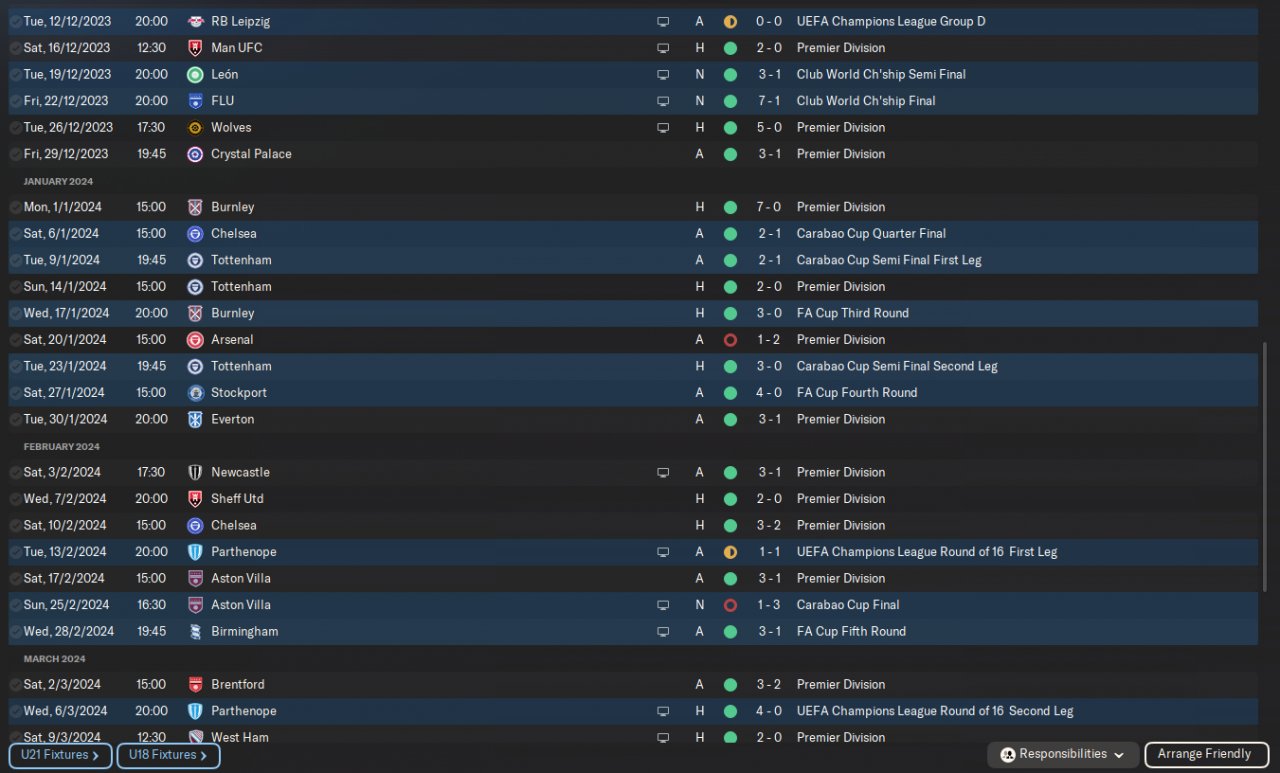Toggle checkmark circle beside 3/2/2024 Newcastle fixture
The image size is (1280, 773).
[x=15, y=473]
